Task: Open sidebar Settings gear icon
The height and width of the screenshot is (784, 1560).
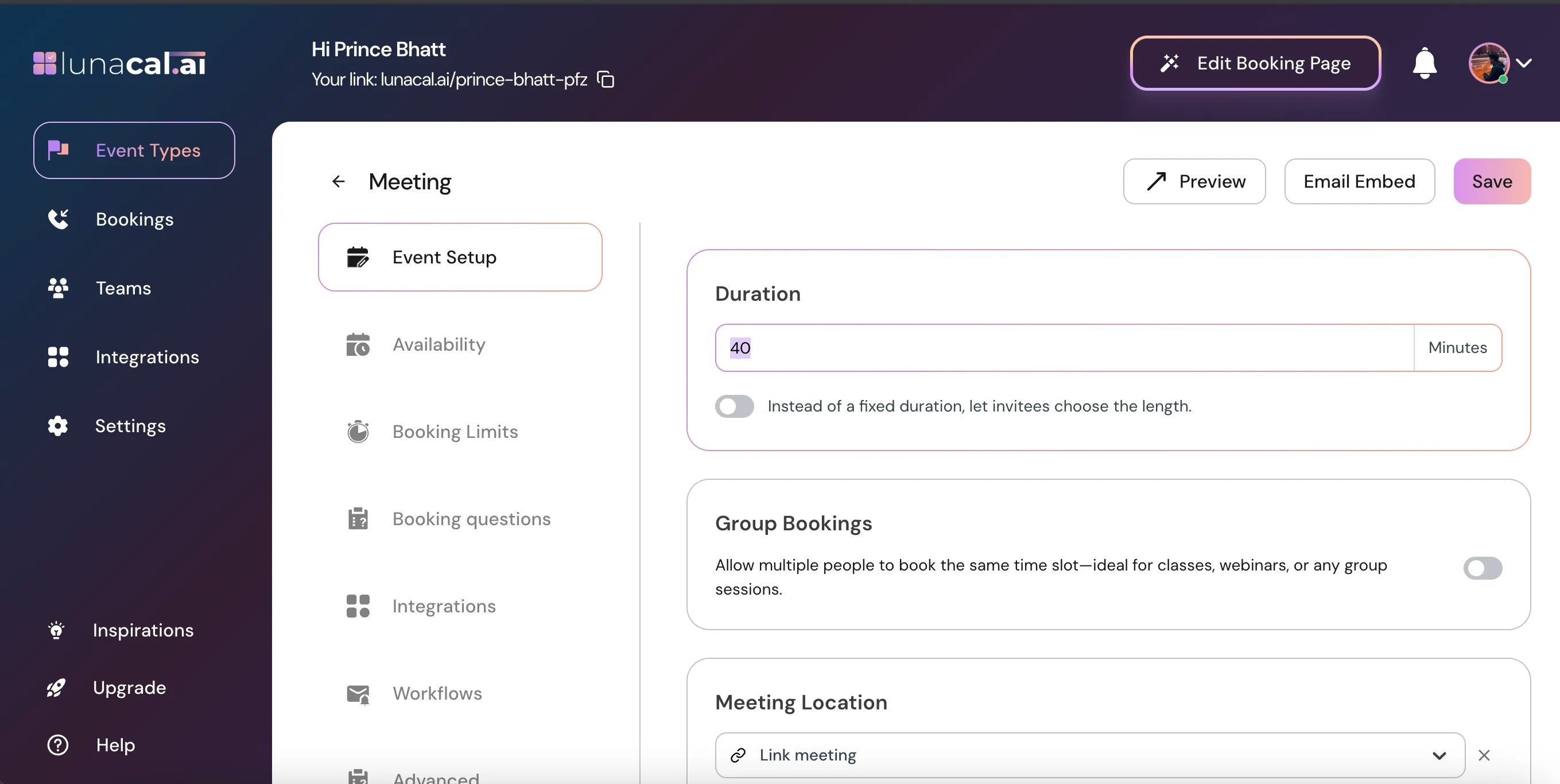Action: pyautogui.click(x=58, y=426)
